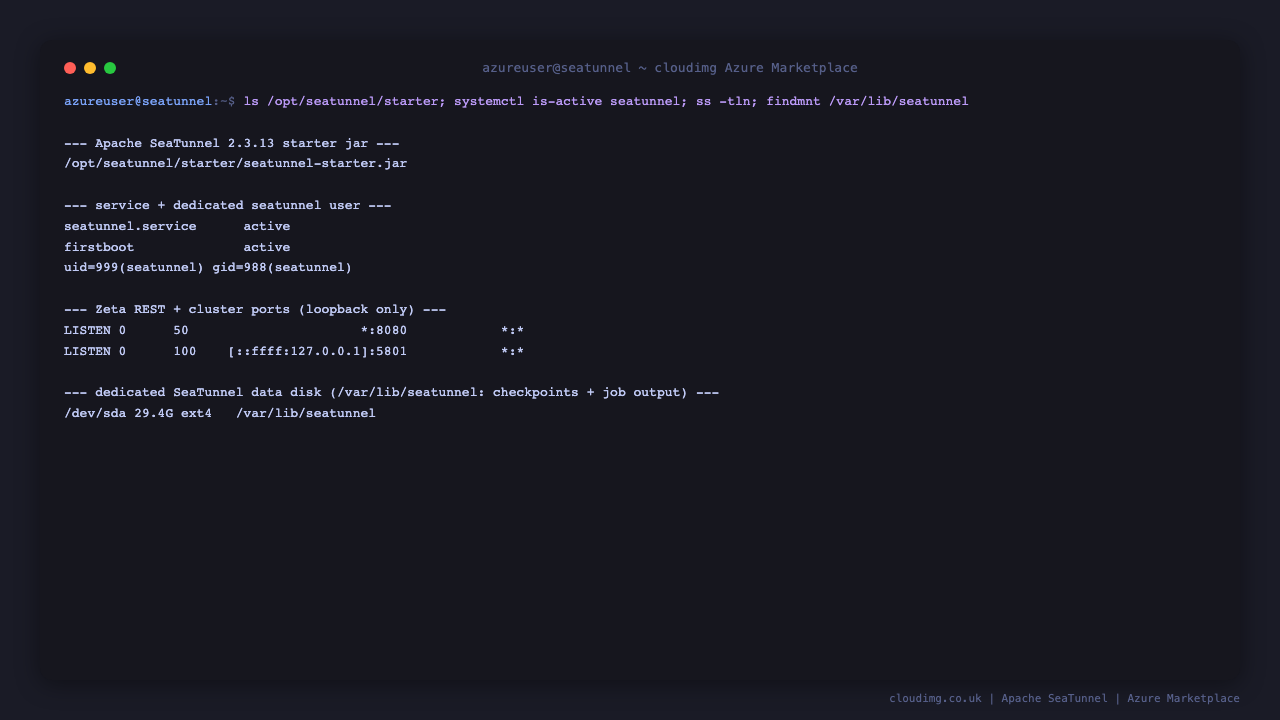Viewport: 1280px width, 720px height.
Task: Click the ls /opt/seatunnel/starter command text
Action: coord(341,101)
